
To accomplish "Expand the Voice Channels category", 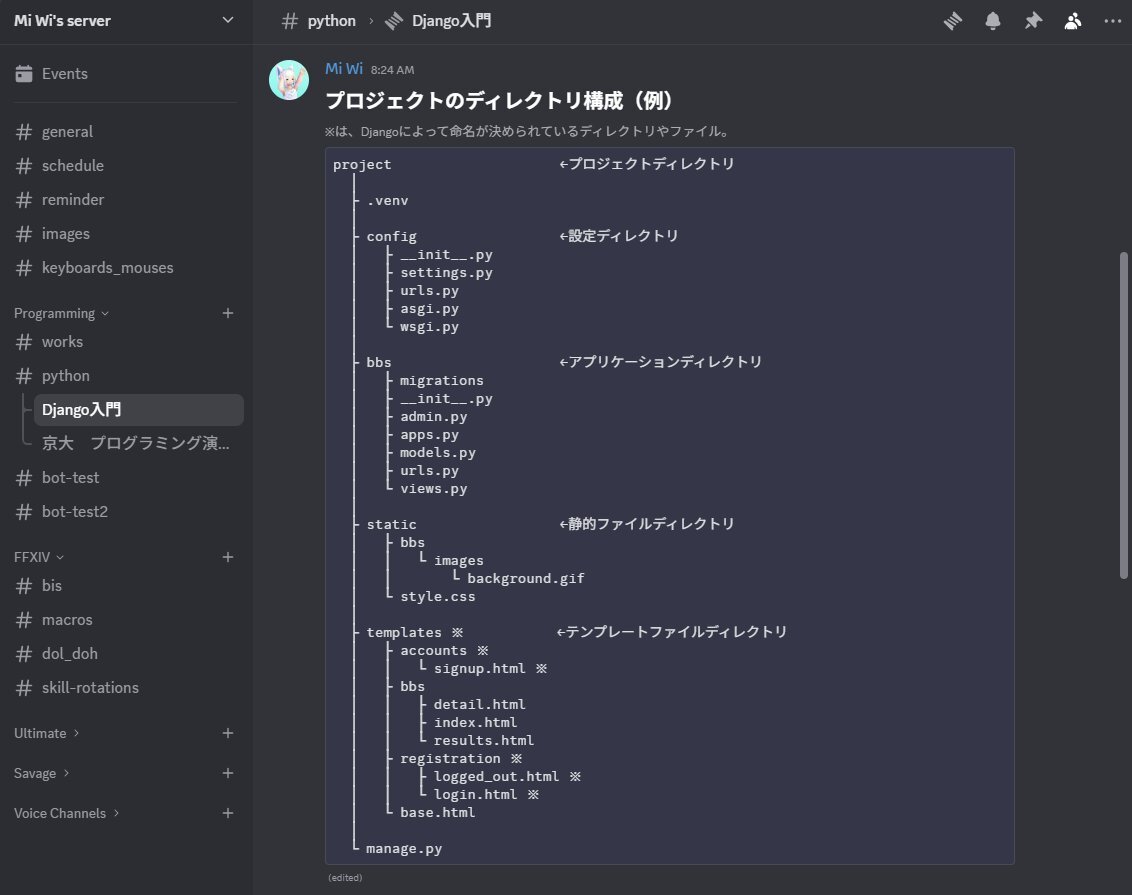I will pyautogui.click(x=66, y=813).
